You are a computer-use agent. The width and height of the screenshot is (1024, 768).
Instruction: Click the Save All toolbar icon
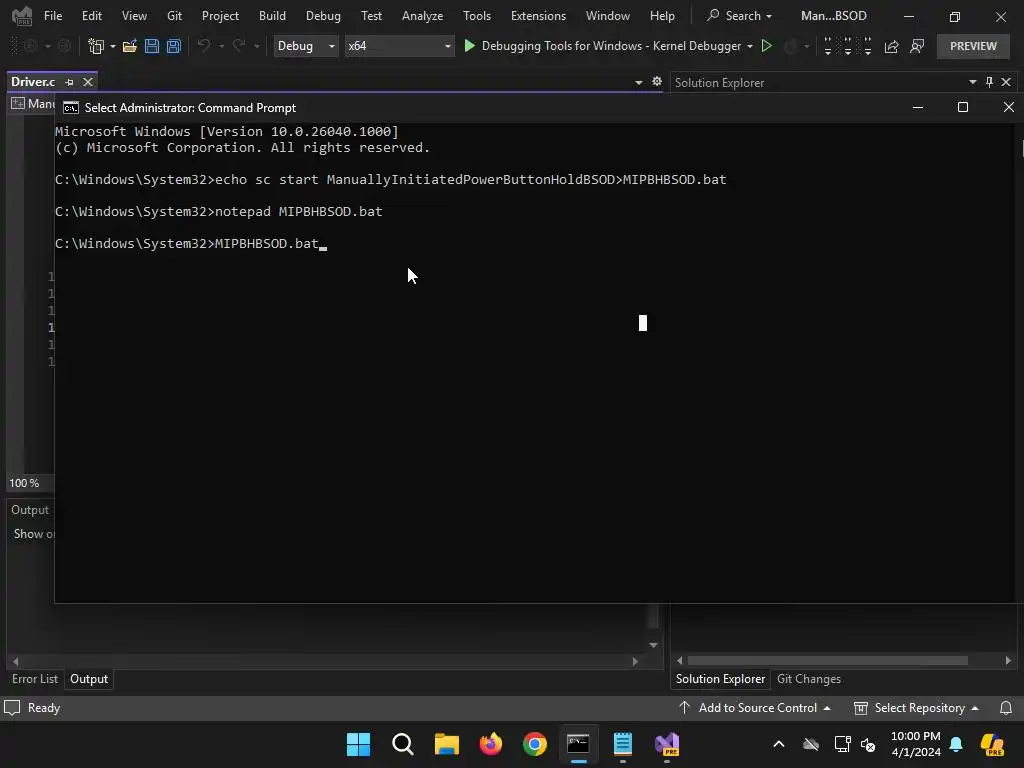pos(174,46)
